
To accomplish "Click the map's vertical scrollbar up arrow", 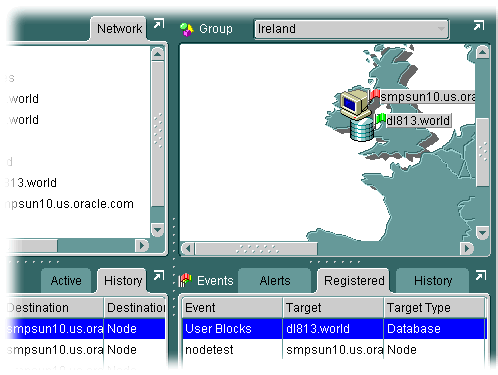I will [x=482, y=52].
